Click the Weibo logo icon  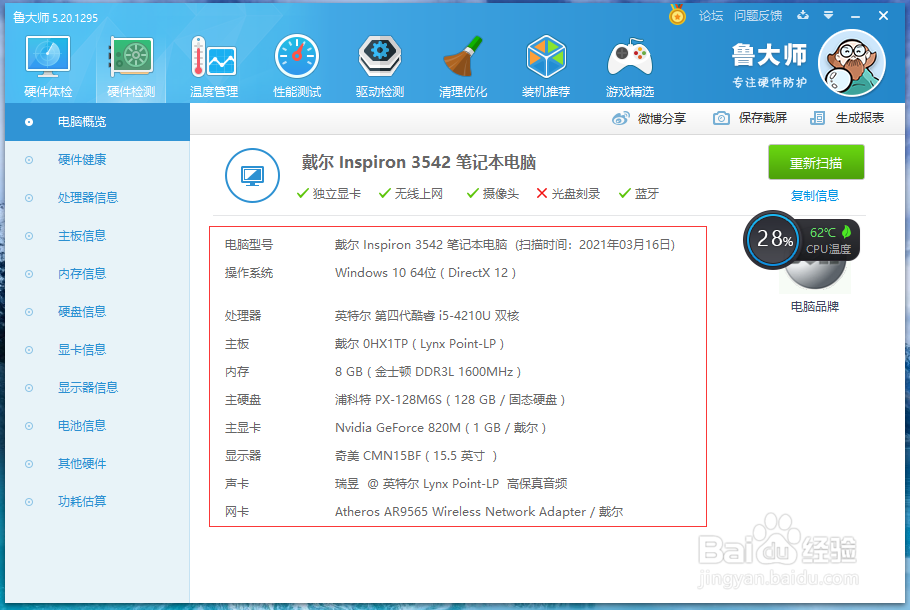point(620,118)
